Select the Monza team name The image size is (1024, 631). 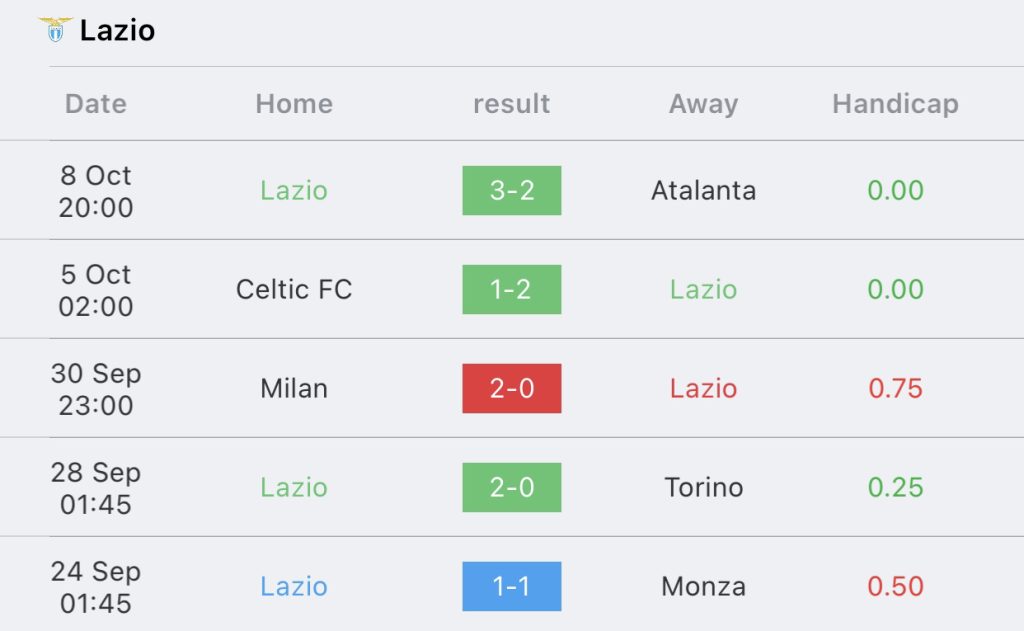(703, 587)
